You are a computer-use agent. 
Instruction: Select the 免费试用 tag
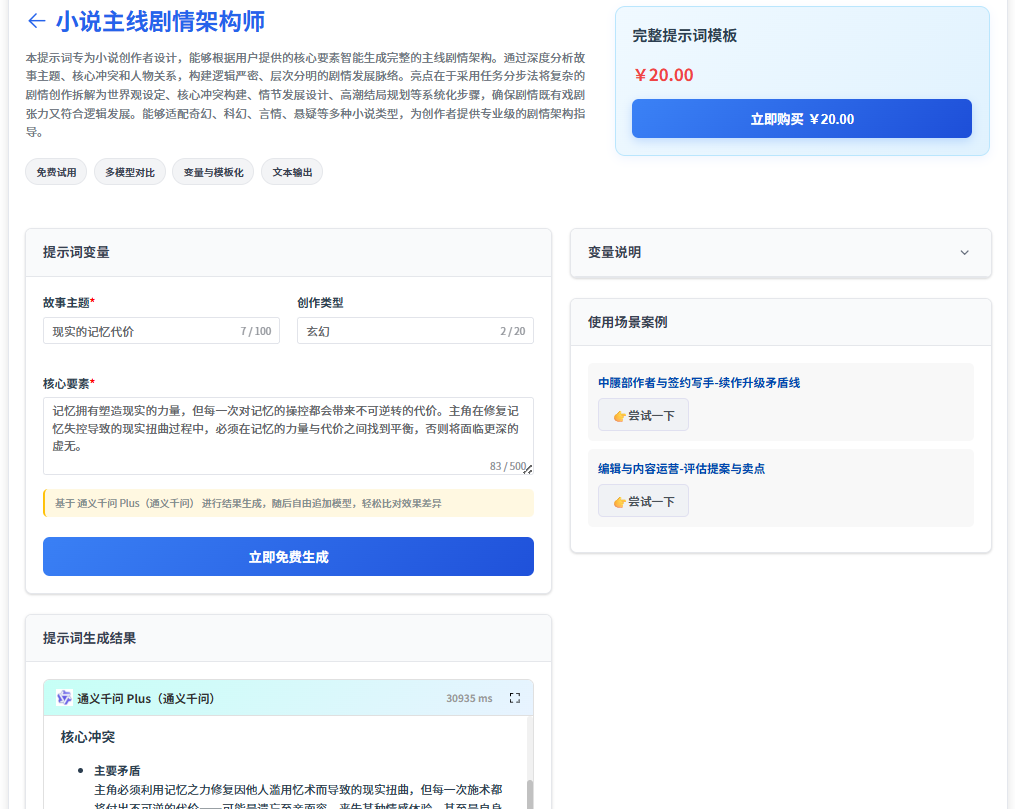point(56,172)
